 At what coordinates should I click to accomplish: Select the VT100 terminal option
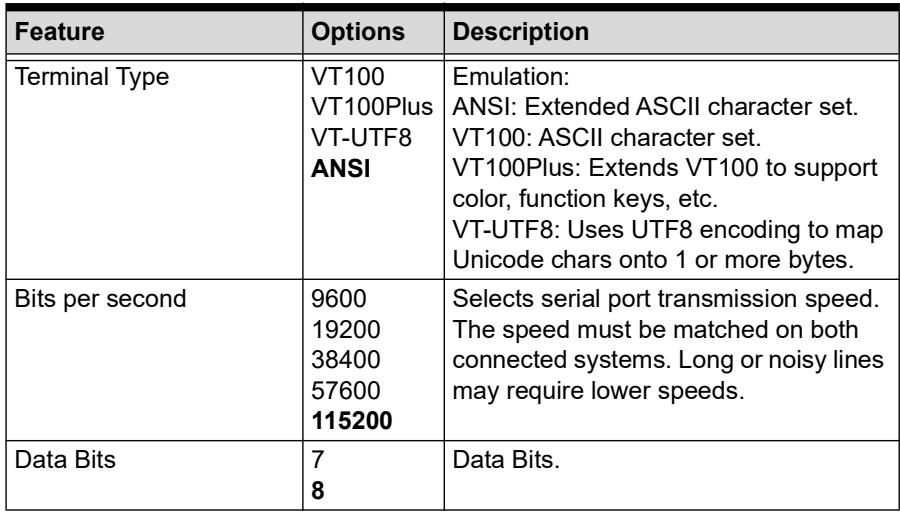(348, 77)
